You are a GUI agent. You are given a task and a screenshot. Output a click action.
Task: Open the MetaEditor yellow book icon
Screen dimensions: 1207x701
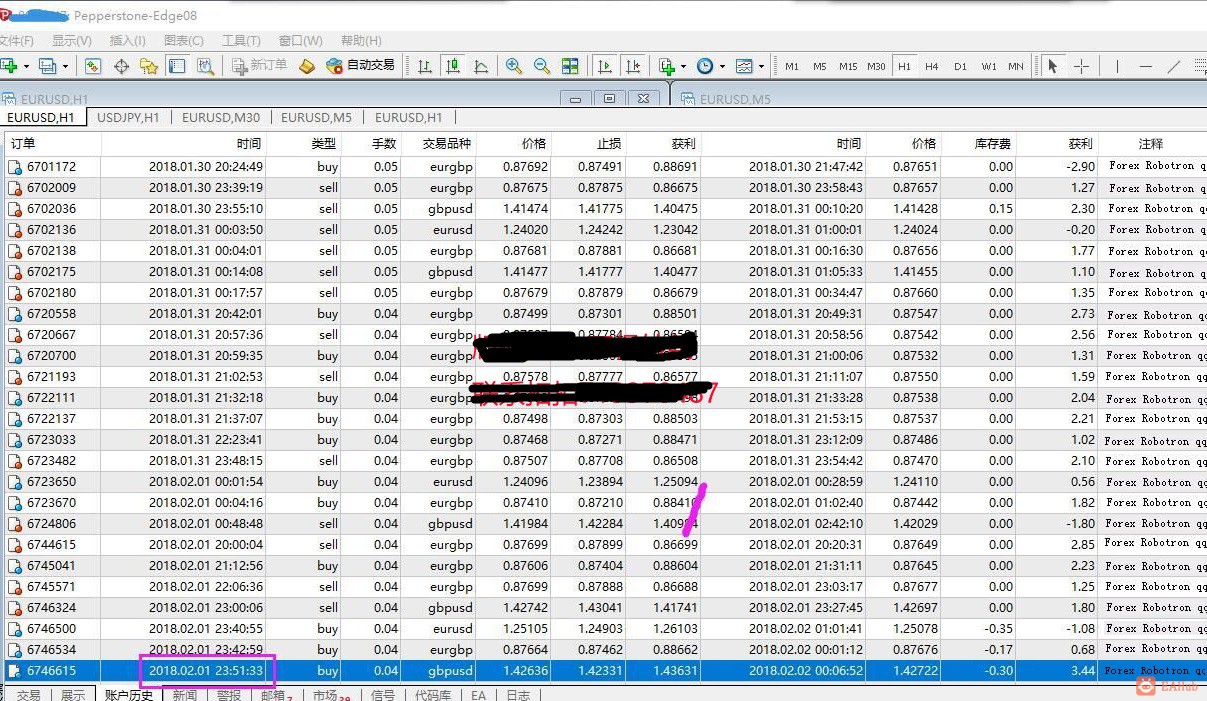pyautogui.click(x=307, y=66)
